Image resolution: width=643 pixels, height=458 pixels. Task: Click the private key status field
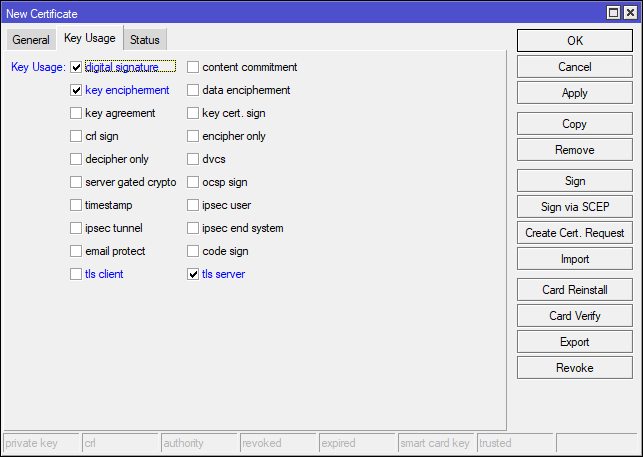[x=41, y=443]
